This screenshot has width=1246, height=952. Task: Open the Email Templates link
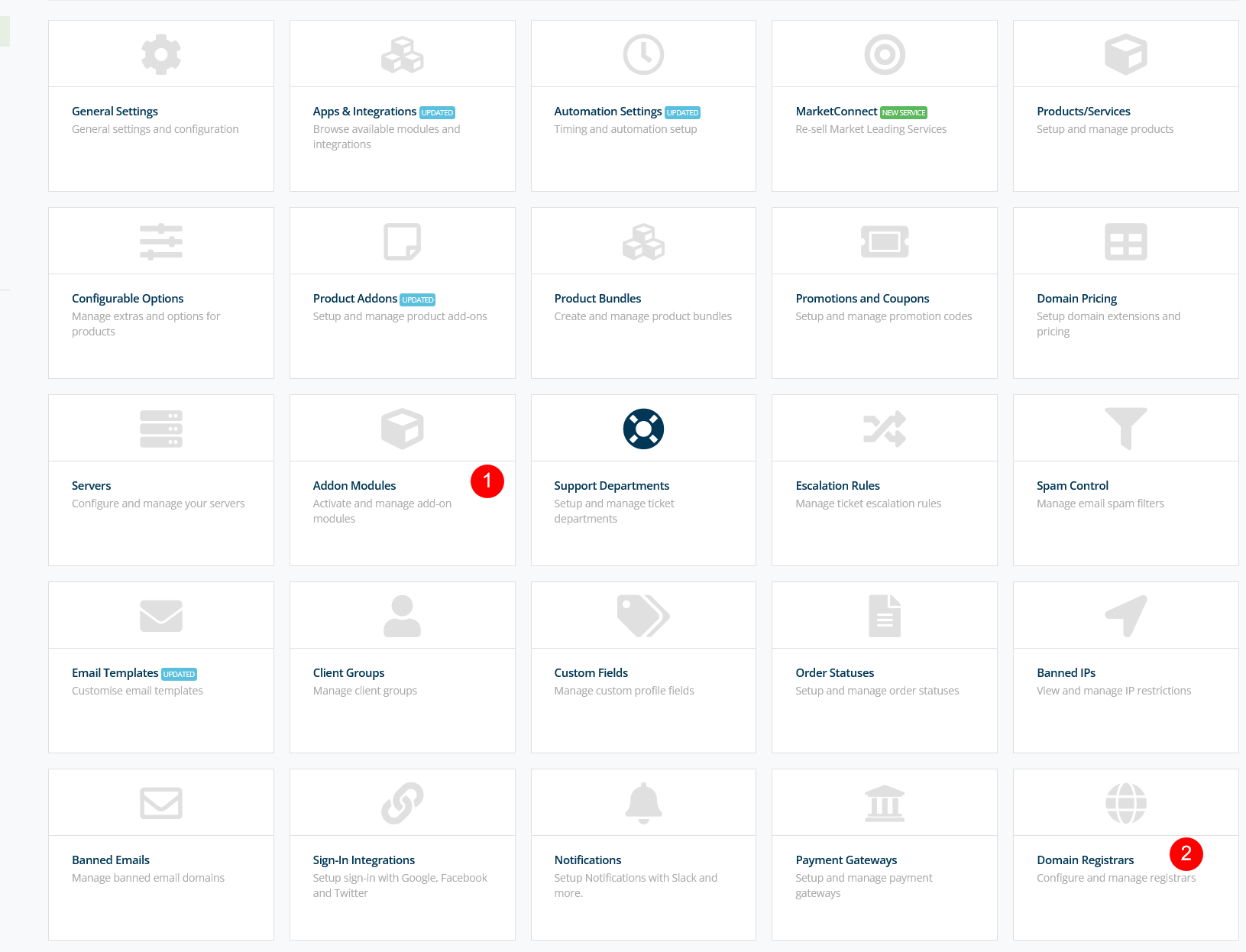pos(115,673)
